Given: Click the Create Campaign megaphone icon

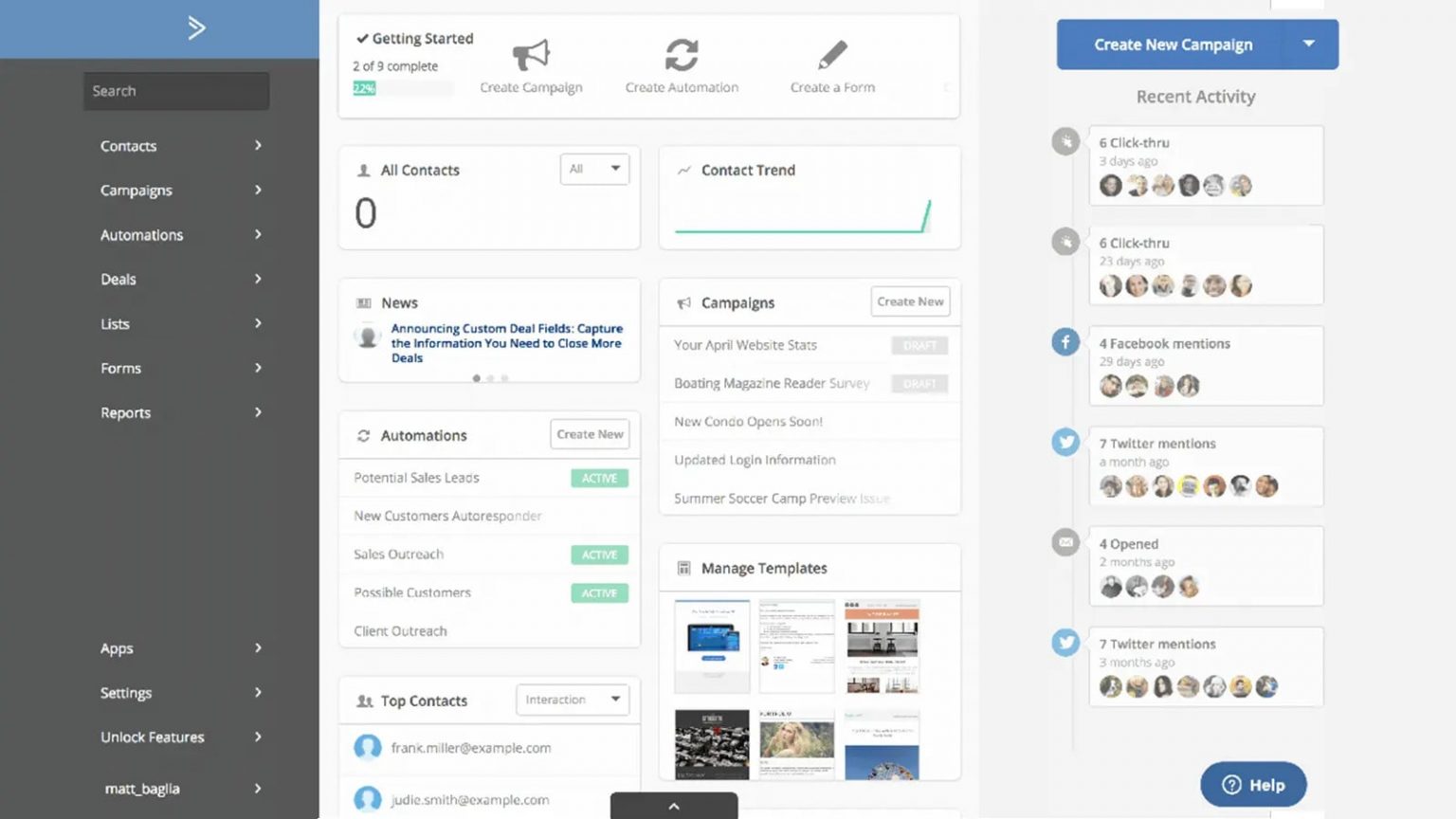Looking at the screenshot, I should coord(531,55).
